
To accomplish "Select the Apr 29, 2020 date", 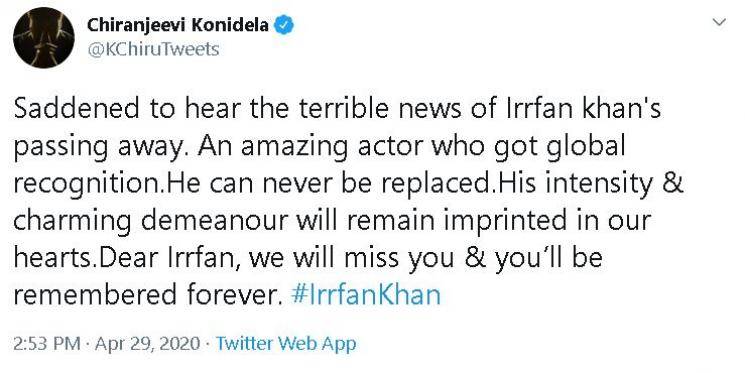I will [147, 344].
